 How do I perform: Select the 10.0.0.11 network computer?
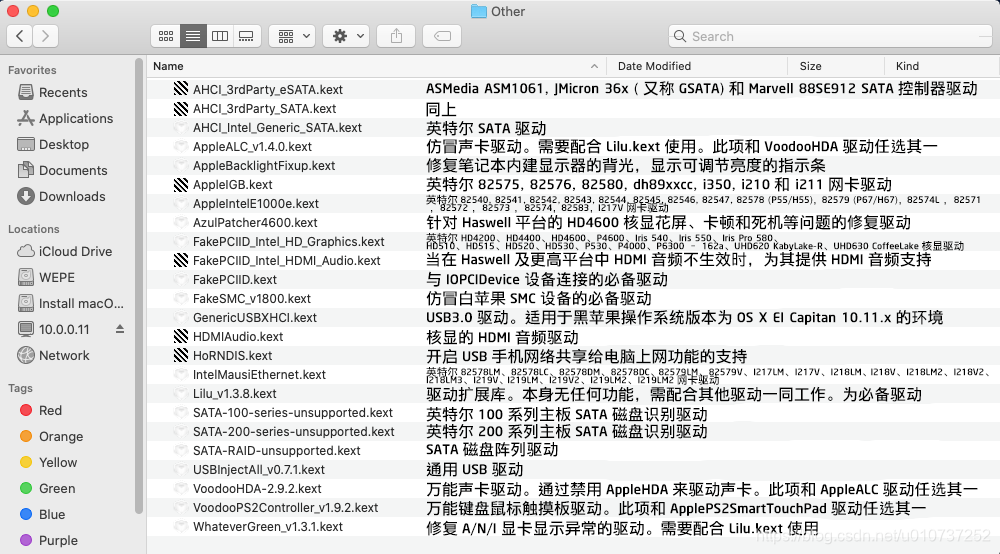point(54,330)
